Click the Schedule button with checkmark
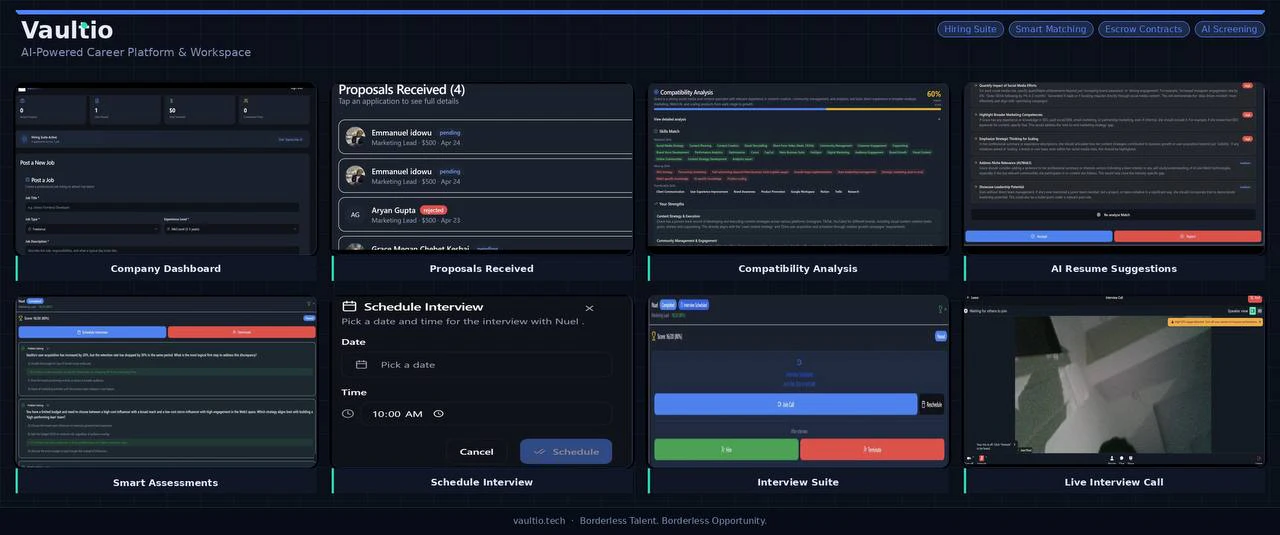The height and width of the screenshot is (535, 1280). (x=566, y=452)
